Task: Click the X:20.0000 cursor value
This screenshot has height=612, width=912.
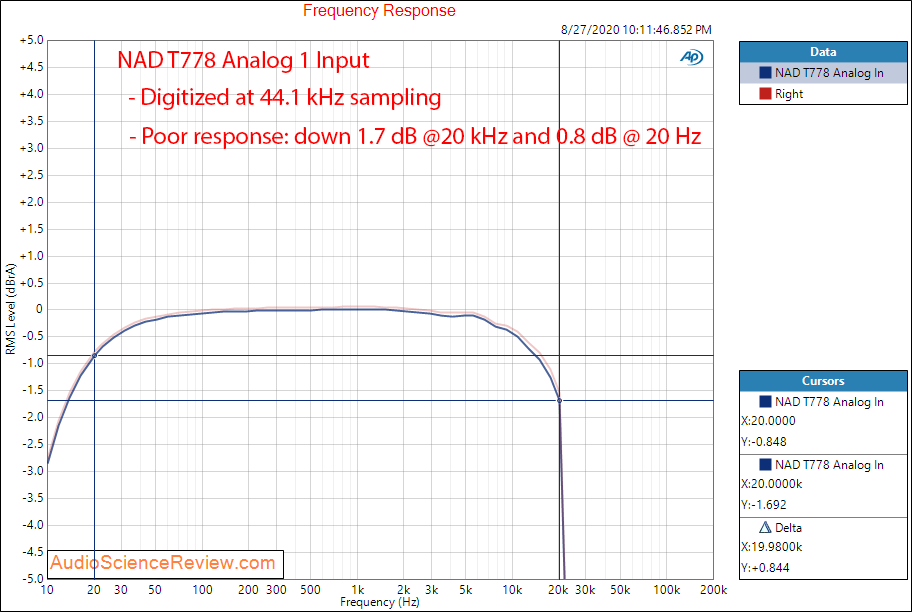Action: [x=768, y=421]
